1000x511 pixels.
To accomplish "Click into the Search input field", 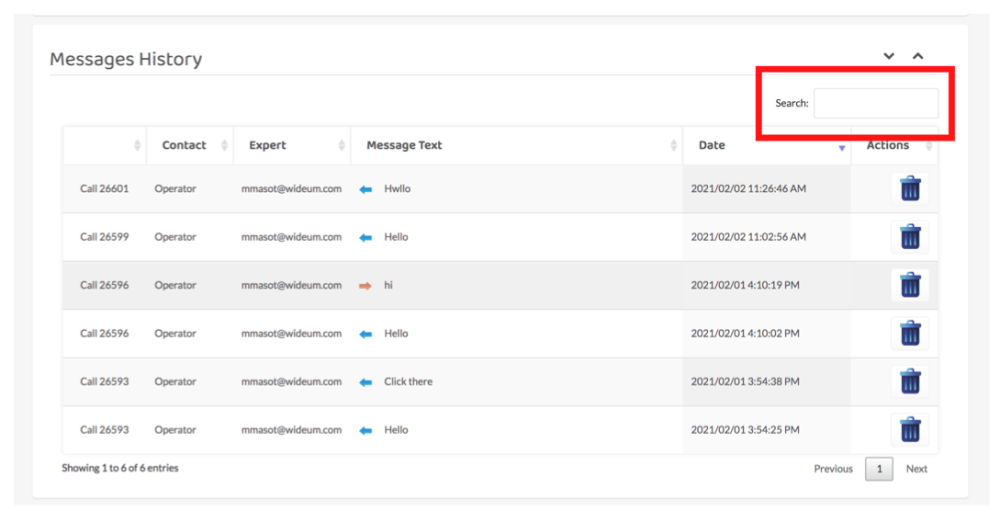I will pos(875,103).
